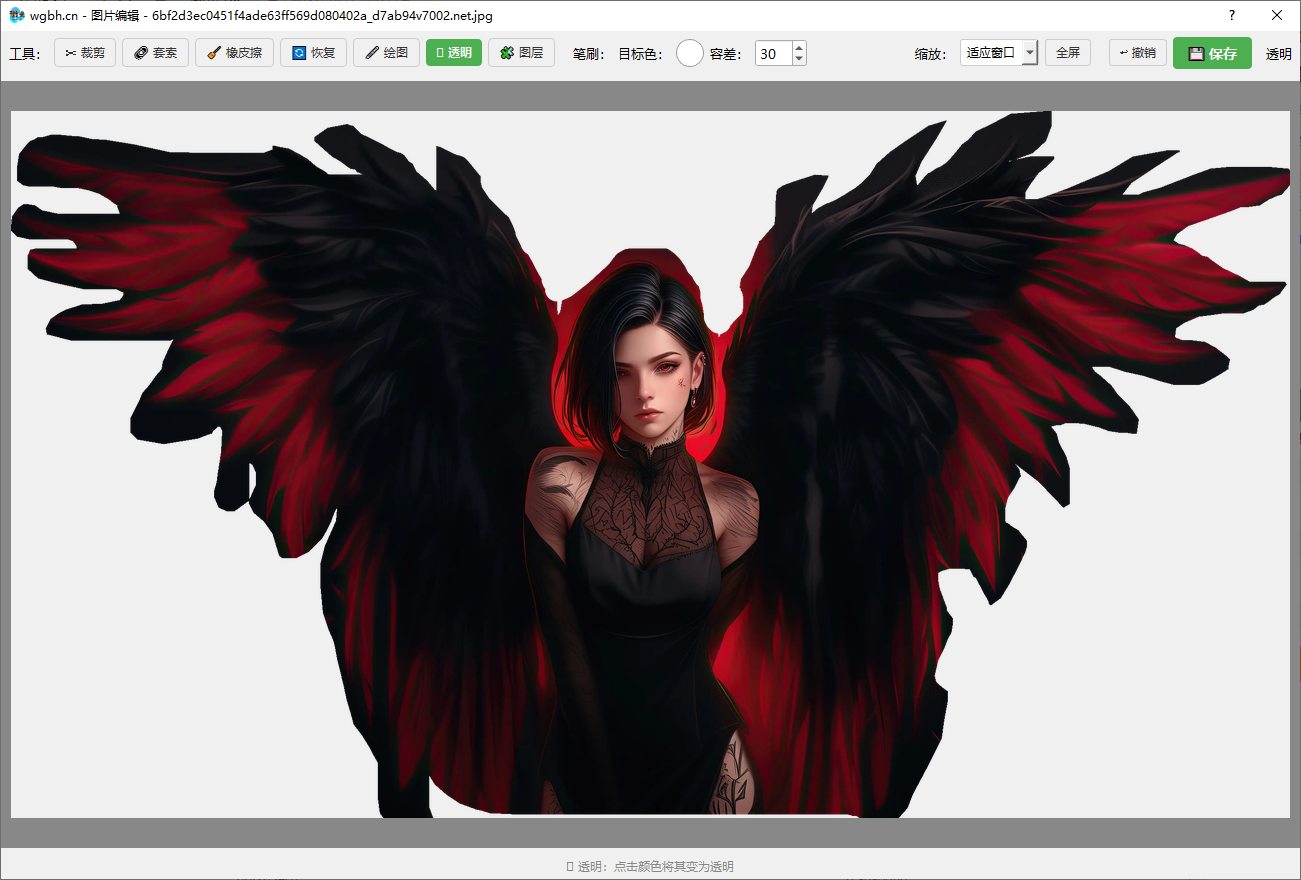Screen dimensions: 1301x880
Task: Select the 绘图 drawing tool
Action: point(386,53)
